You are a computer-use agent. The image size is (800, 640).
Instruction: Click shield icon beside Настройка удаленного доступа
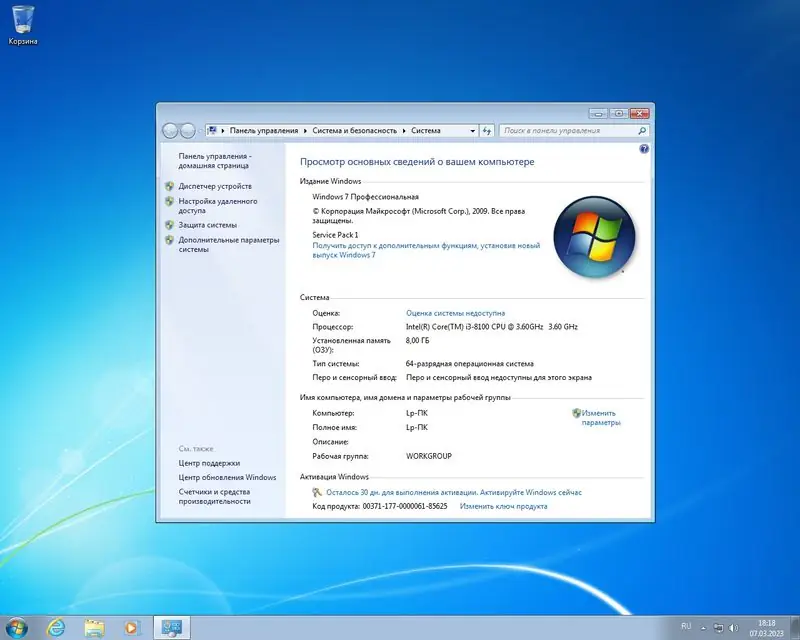tap(169, 202)
